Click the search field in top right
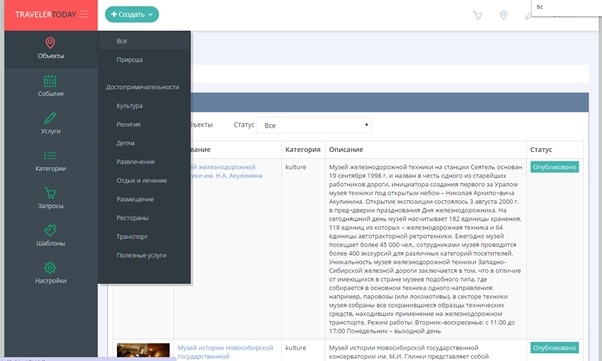 [567, 7]
